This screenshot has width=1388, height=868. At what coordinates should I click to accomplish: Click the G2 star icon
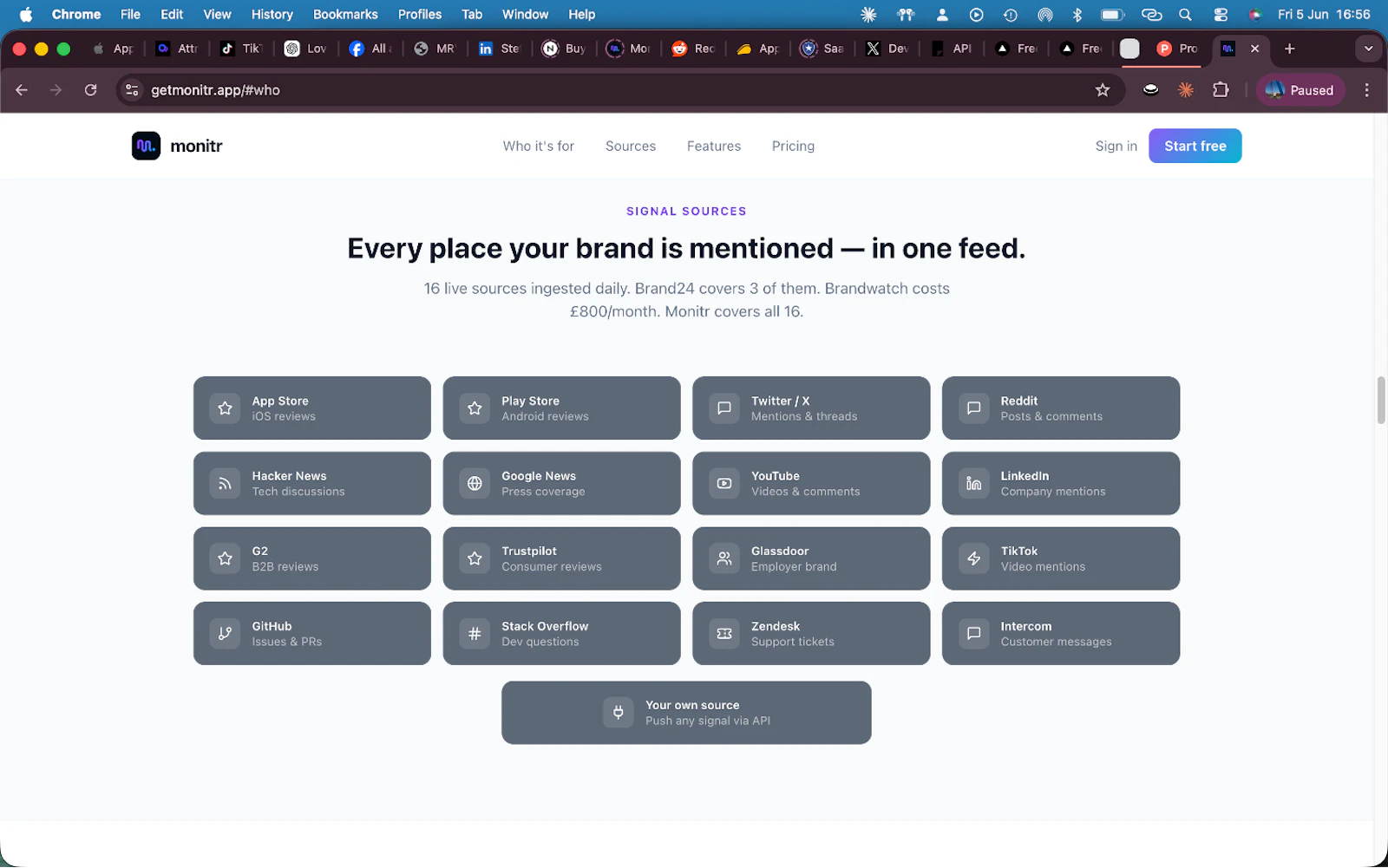click(x=225, y=558)
